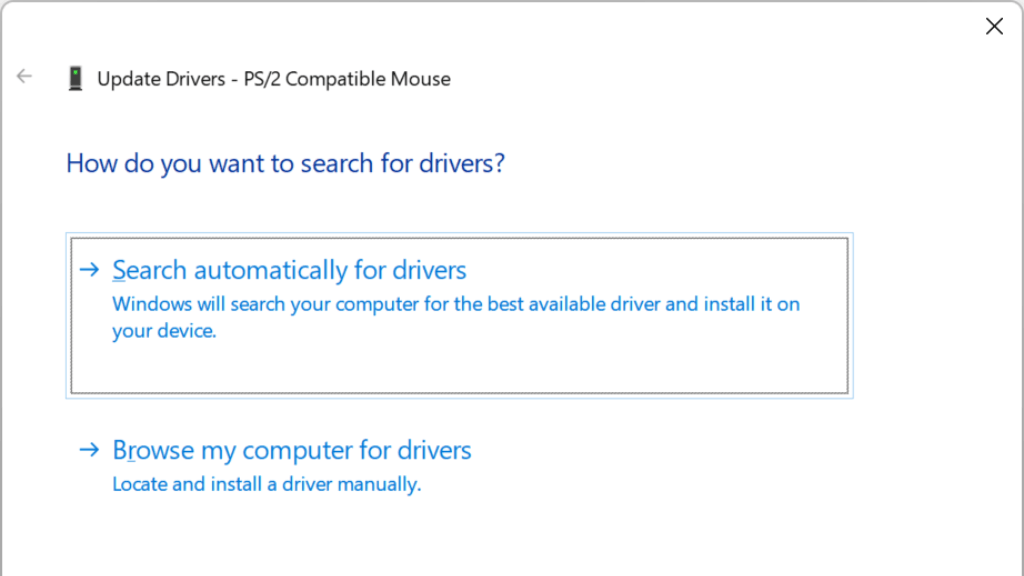Click 'Locate and install a driver manually' text
The image size is (1024, 576).
coord(266,484)
